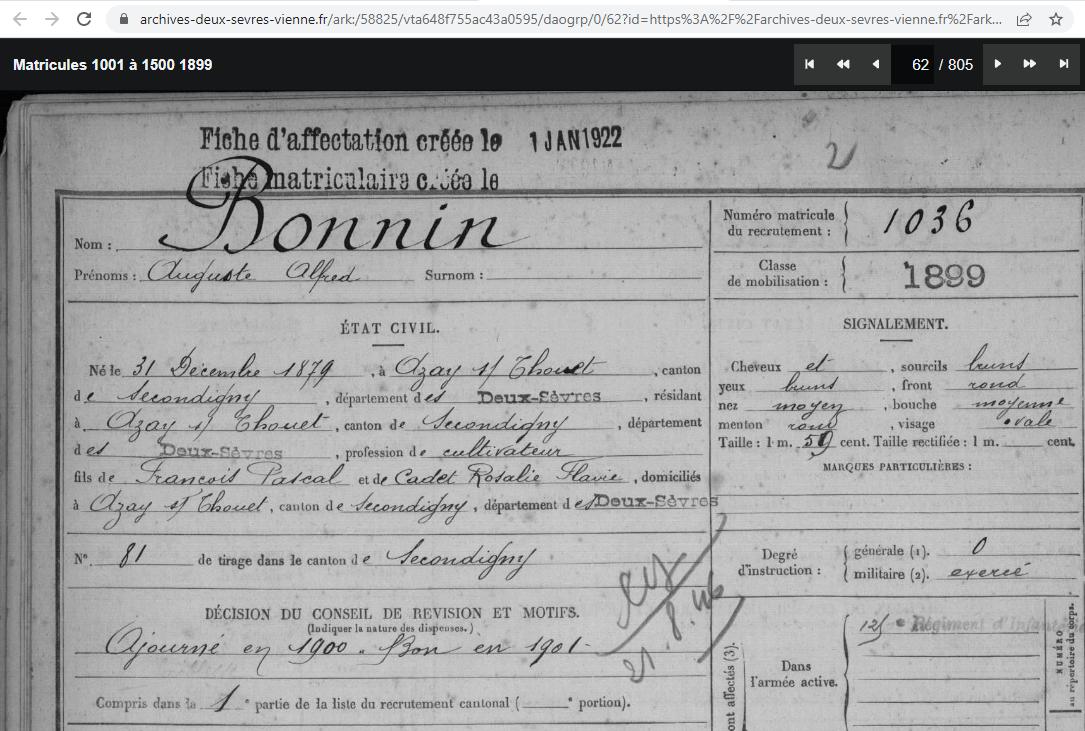View site security lock info
The width and height of the screenshot is (1085, 731).
[124, 19]
